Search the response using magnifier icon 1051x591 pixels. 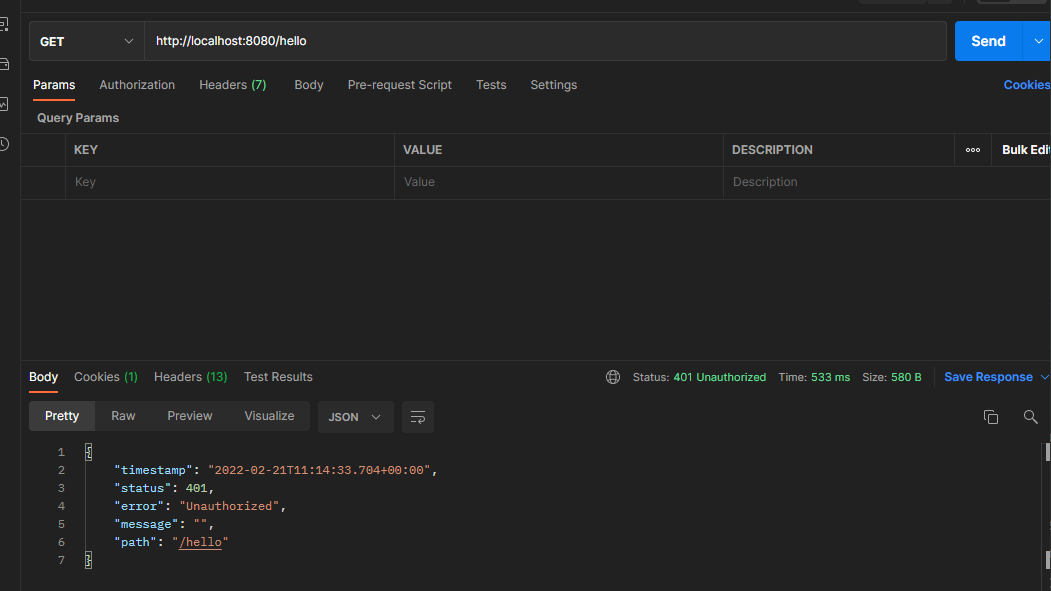click(1030, 417)
